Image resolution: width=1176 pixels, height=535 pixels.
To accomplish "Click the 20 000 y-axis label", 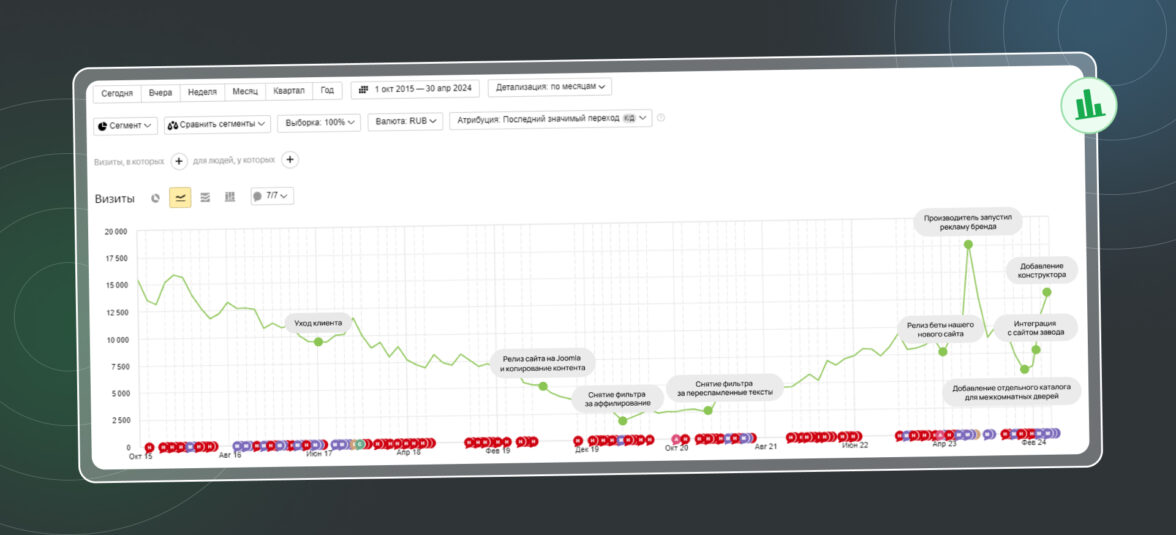I will (116, 232).
